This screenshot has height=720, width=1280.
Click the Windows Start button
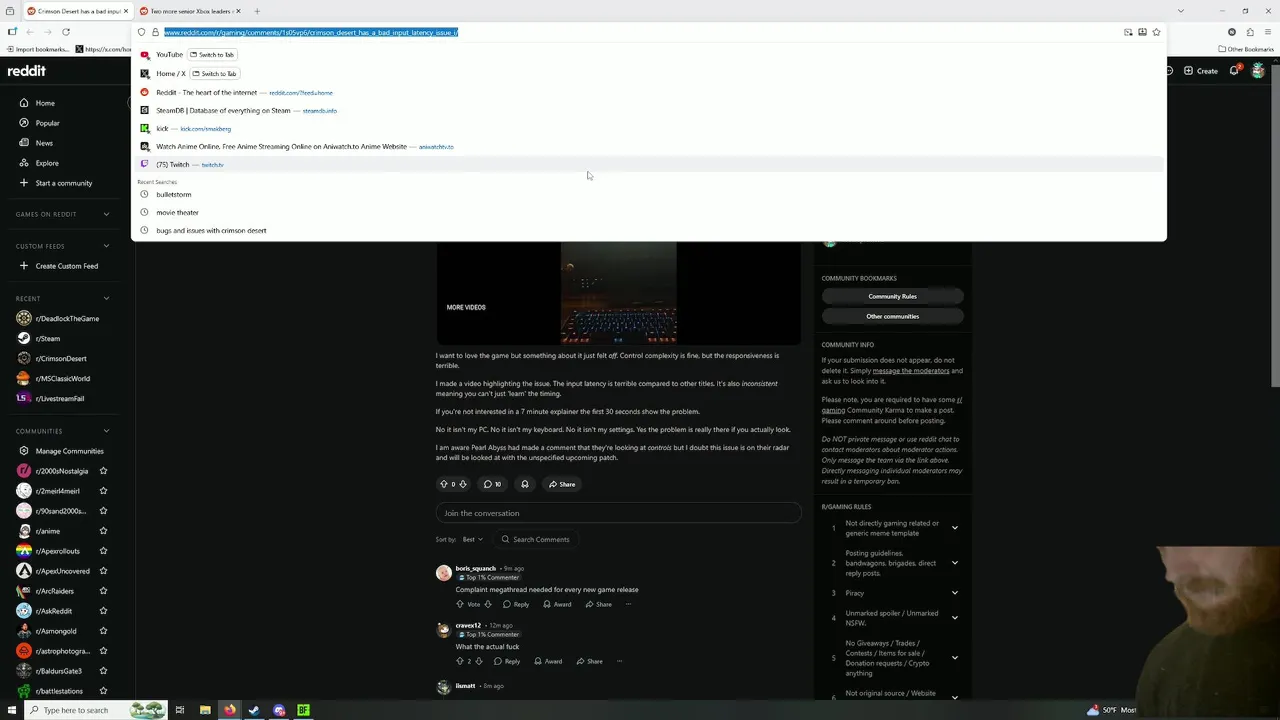pyautogui.click(x=12, y=710)
